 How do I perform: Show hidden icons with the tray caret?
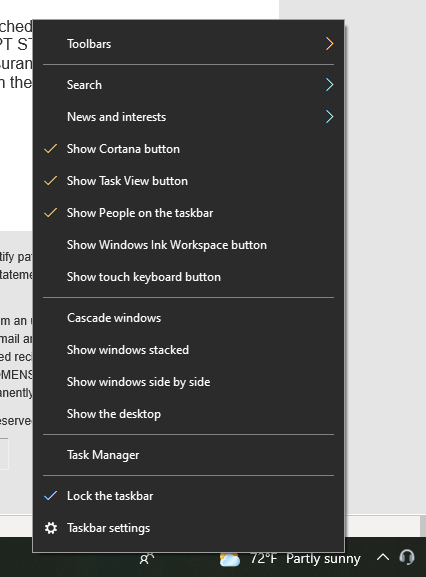[x=383, y=557]
